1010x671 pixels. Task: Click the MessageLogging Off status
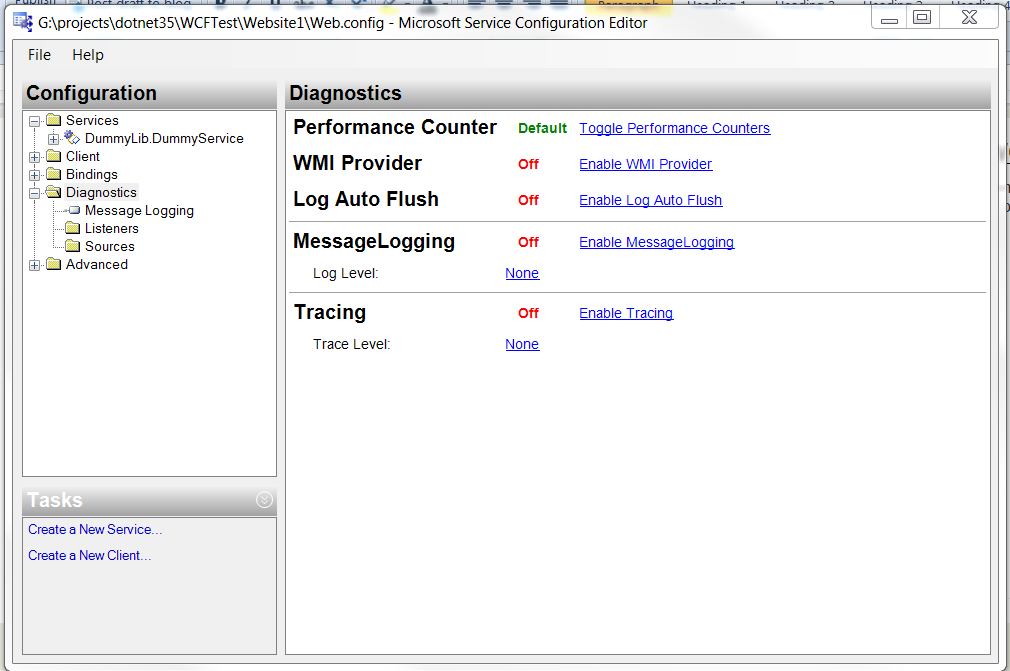[528, 242]
